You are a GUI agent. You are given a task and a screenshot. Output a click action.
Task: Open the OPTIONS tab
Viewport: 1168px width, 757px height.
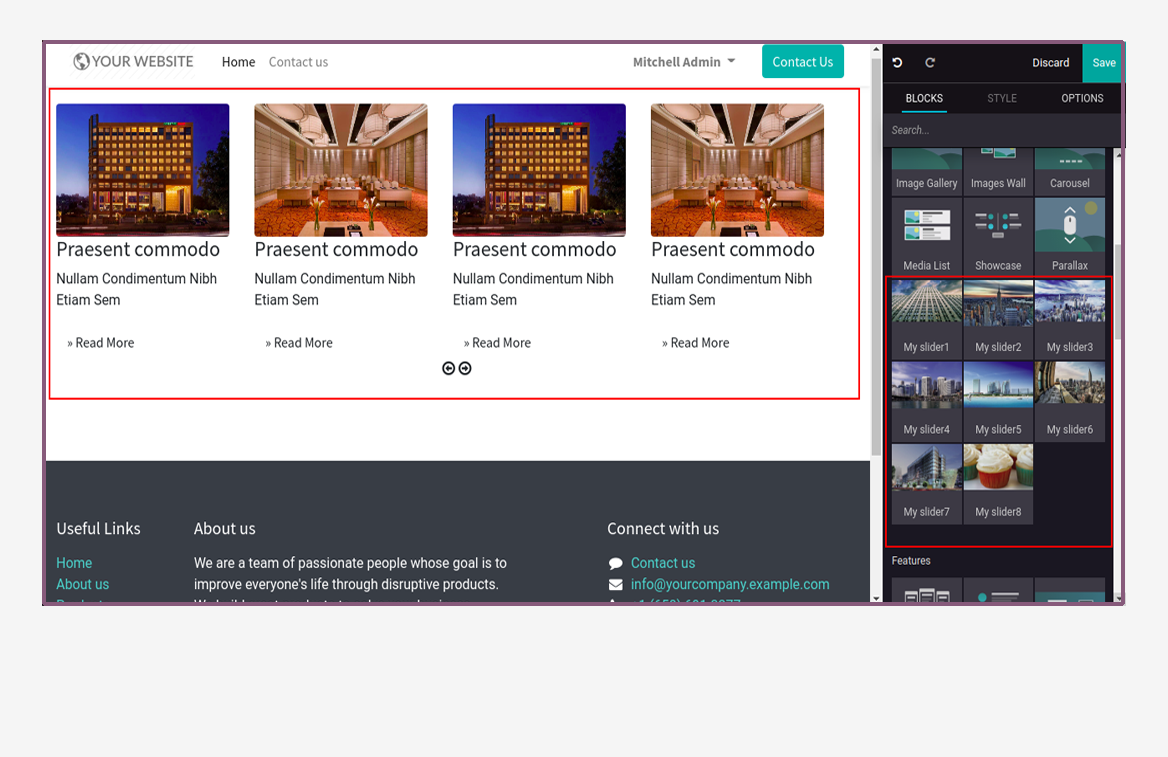pyautogui.click(x=1082, y=98)
